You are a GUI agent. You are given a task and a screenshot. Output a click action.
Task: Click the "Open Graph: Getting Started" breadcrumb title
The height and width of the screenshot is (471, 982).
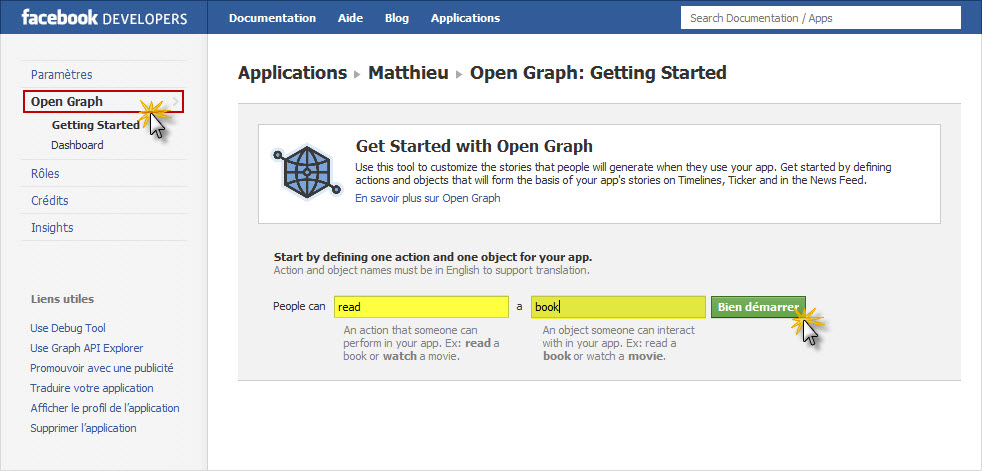598,73
